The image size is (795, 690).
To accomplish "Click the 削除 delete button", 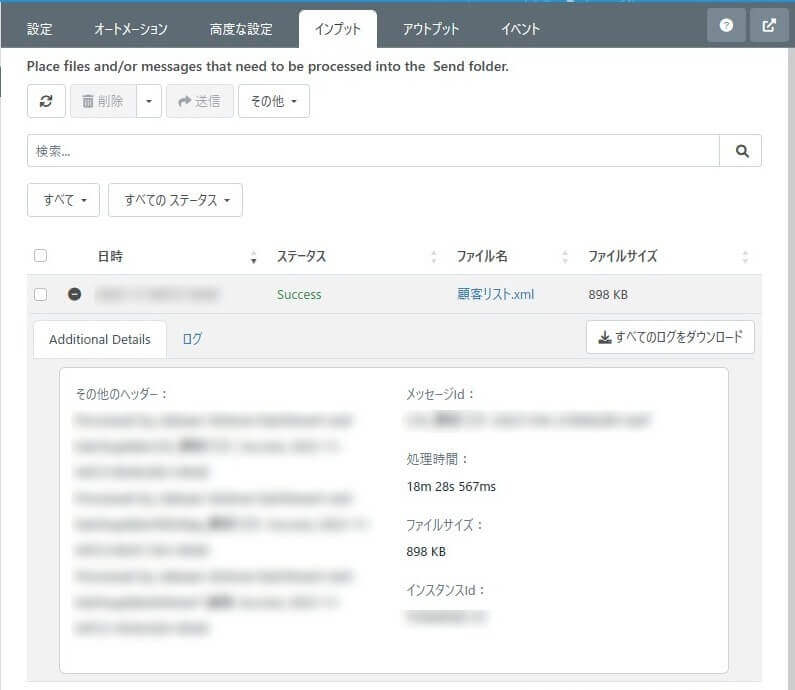I will tap(103, 101).
